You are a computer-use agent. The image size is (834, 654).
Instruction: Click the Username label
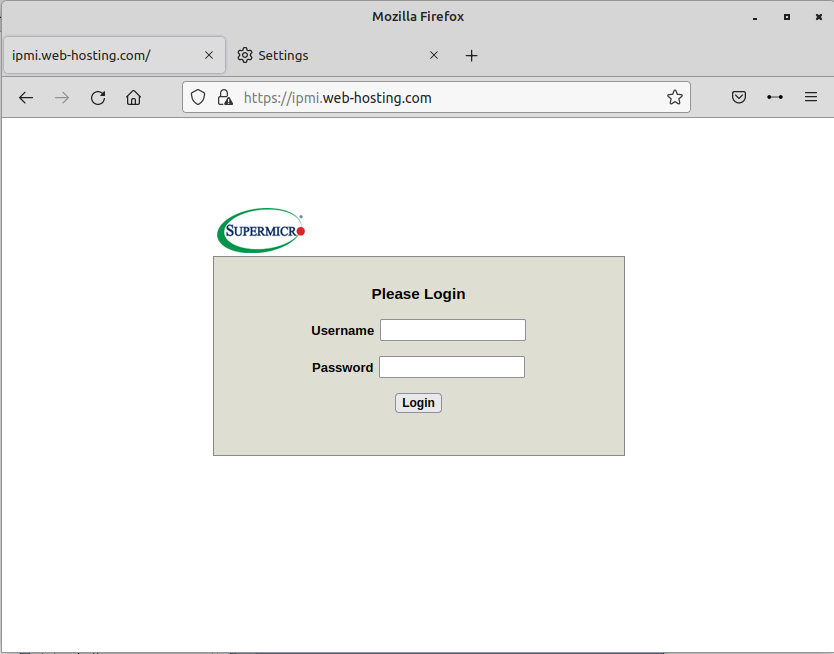[342, 331]
